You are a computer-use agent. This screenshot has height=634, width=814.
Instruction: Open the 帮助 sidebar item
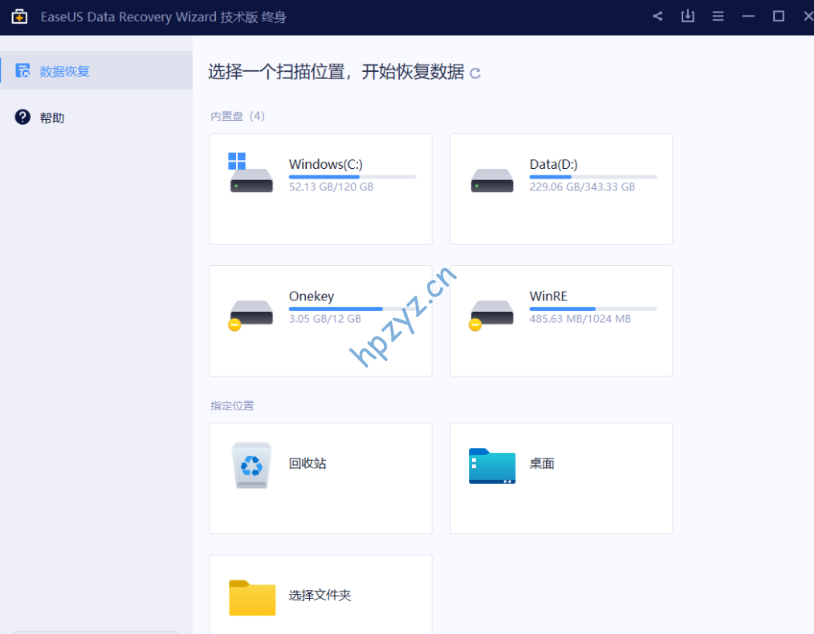click(52, 118)
